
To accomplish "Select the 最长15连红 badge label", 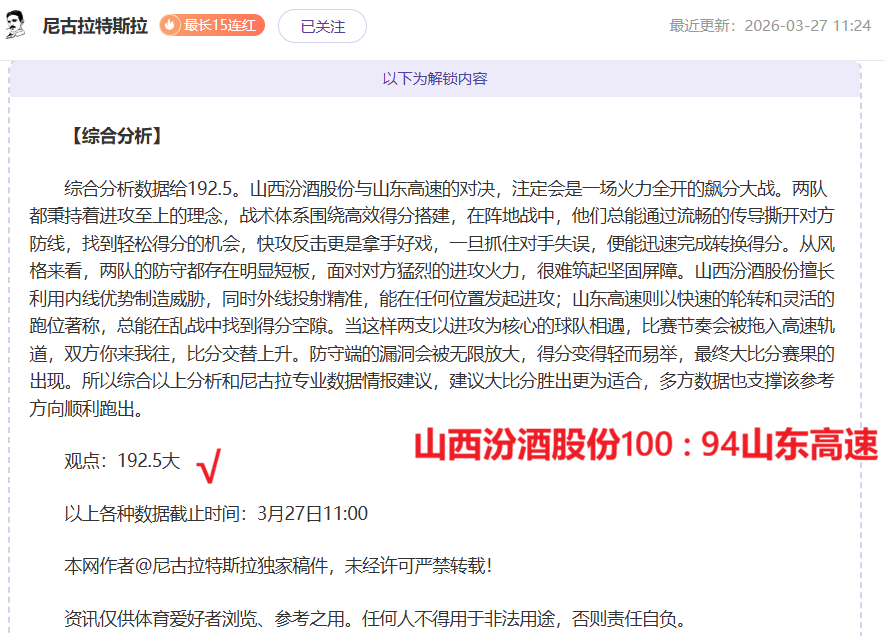I will [x=221, y=26].
